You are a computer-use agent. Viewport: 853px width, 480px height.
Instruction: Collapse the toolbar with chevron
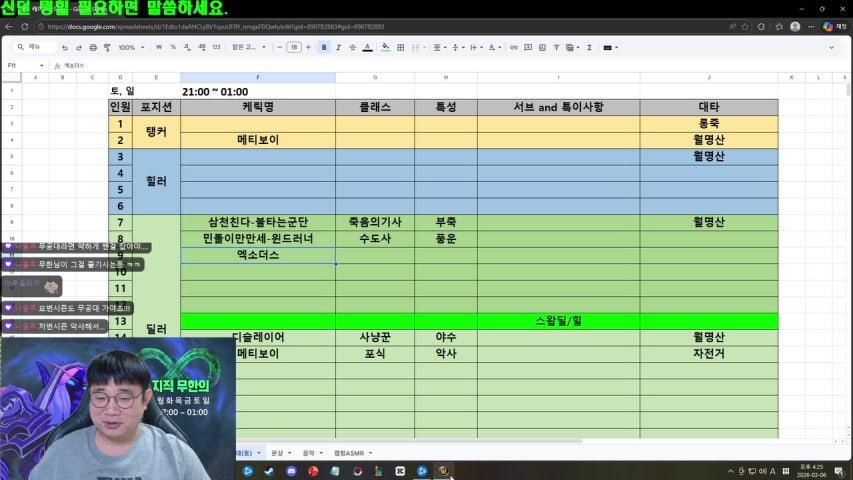pos(832,47)
